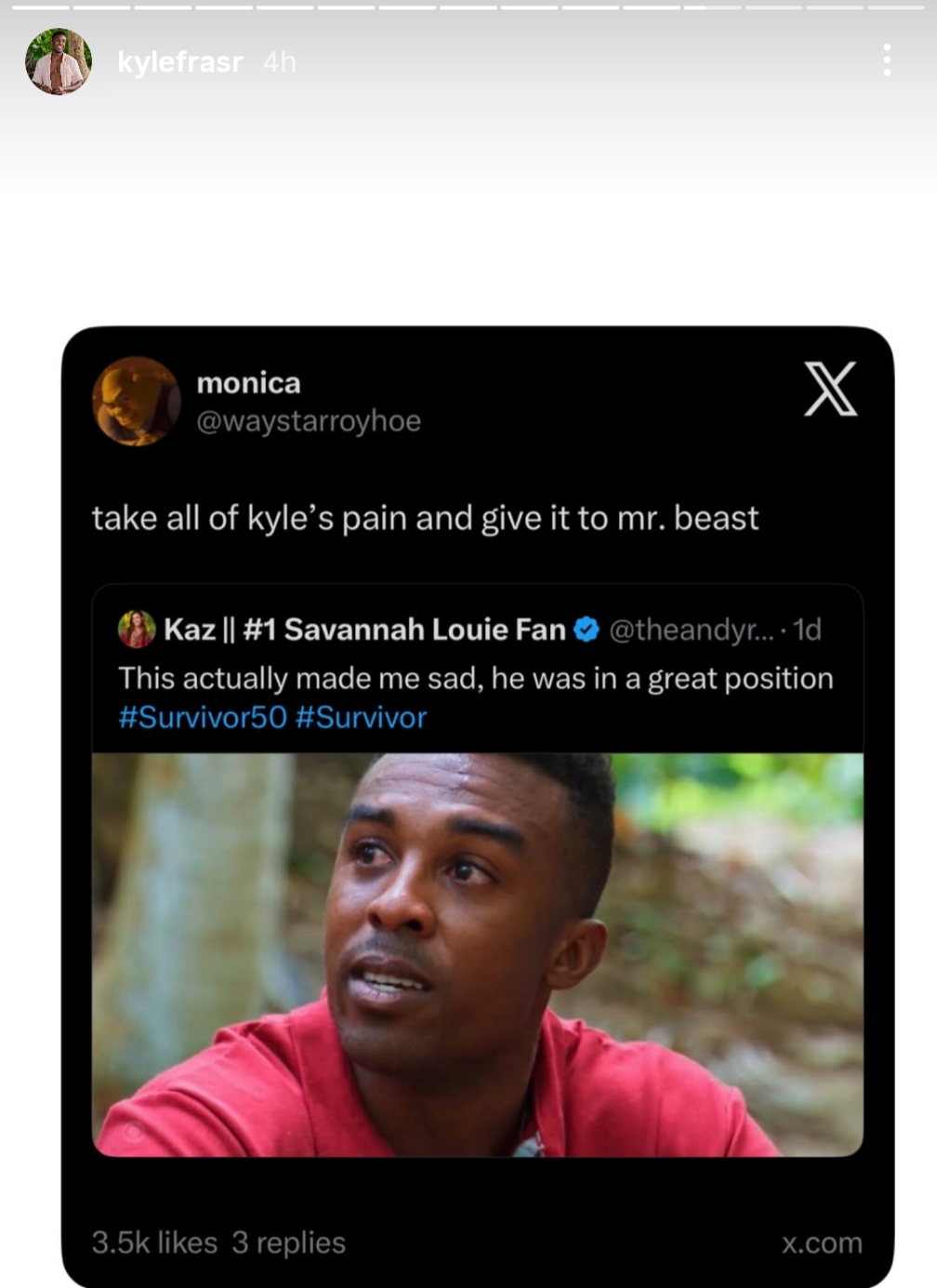Click the "Kaz || #1 Savannah Louie Fan" name

click(364, 630)
